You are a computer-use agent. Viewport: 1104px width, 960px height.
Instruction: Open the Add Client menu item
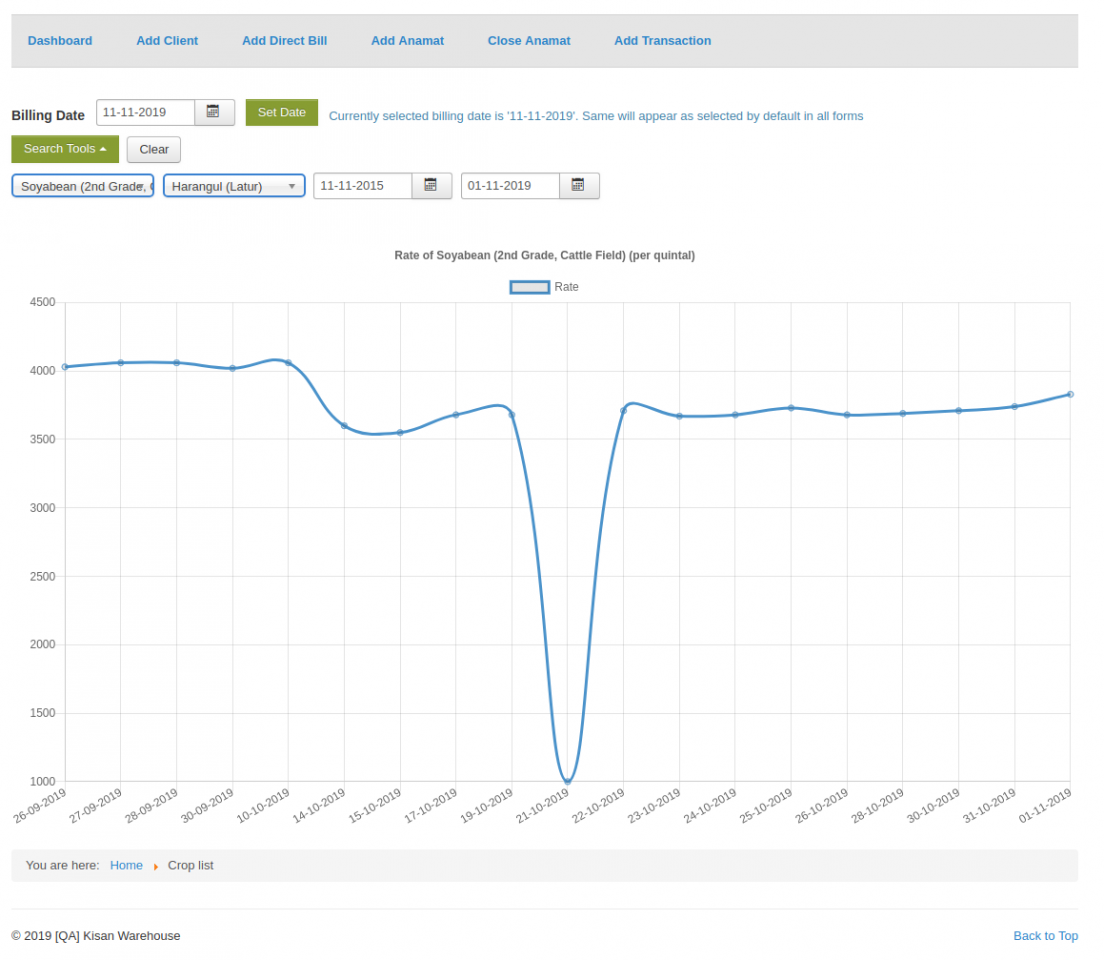coord(167,41)
